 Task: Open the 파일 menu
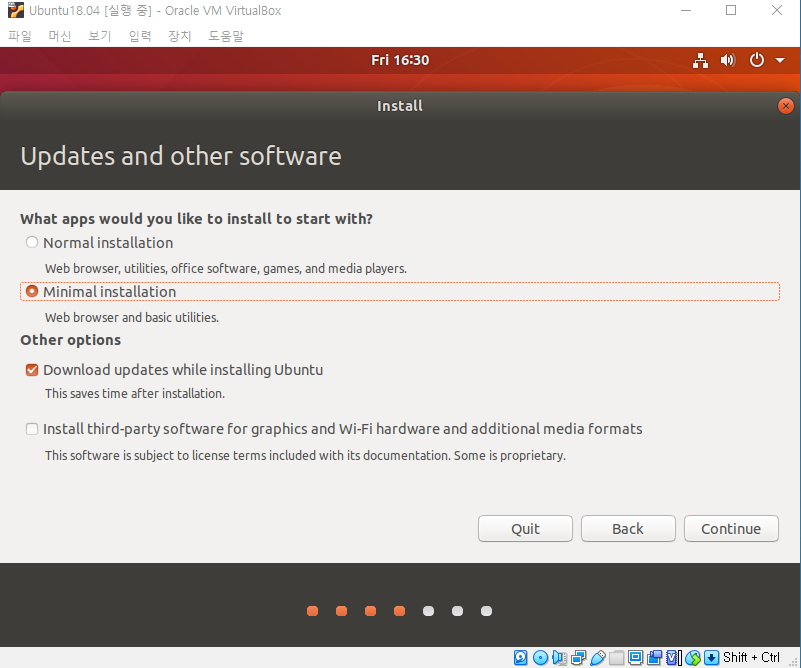[20, 36]
